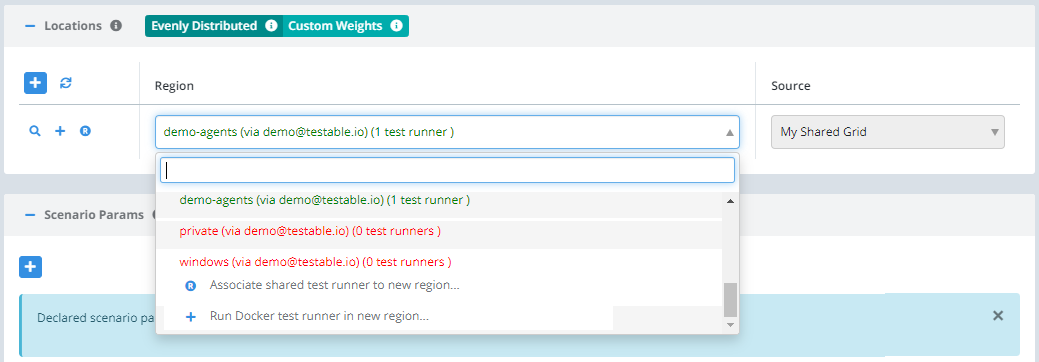This screenshot has width=1039, height=362.
Task: Click plus icon beside Run Docker test runner
Action: coord(191,317)
